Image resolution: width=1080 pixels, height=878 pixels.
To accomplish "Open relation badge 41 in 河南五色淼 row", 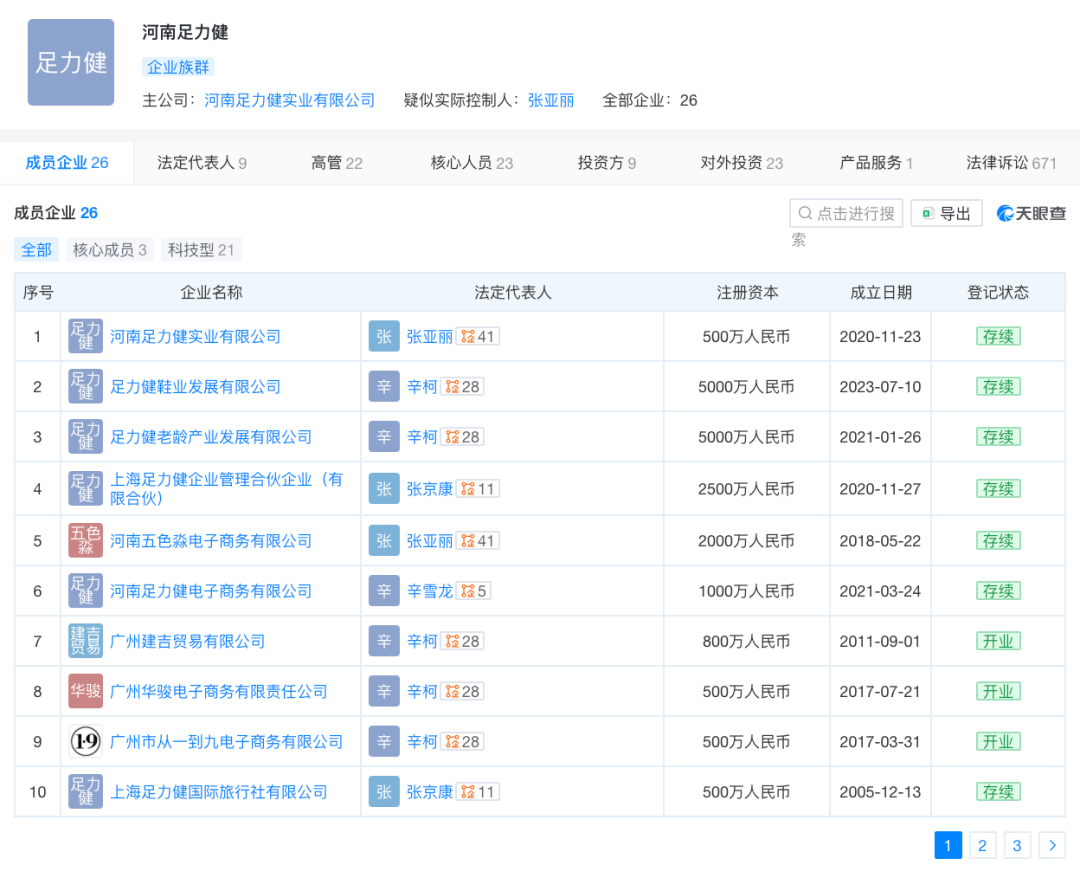I will tap(477, 541).
